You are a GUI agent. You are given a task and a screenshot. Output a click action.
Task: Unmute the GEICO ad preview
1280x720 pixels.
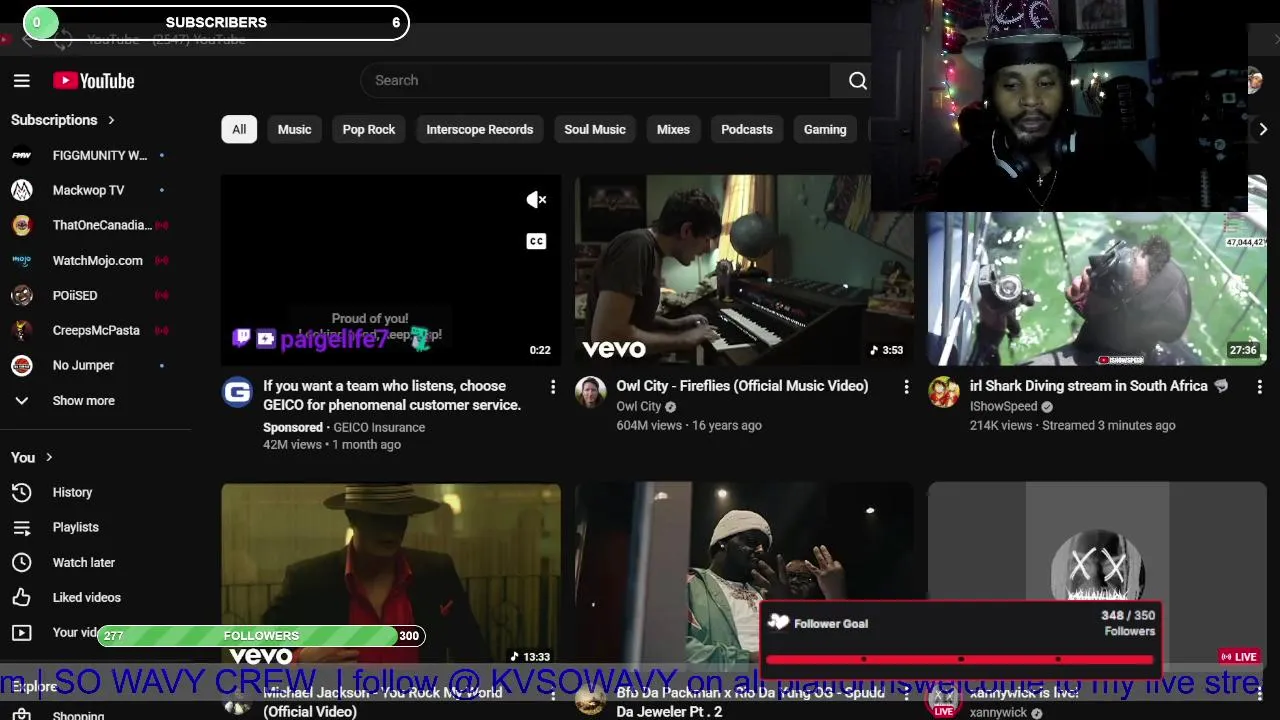537,200
